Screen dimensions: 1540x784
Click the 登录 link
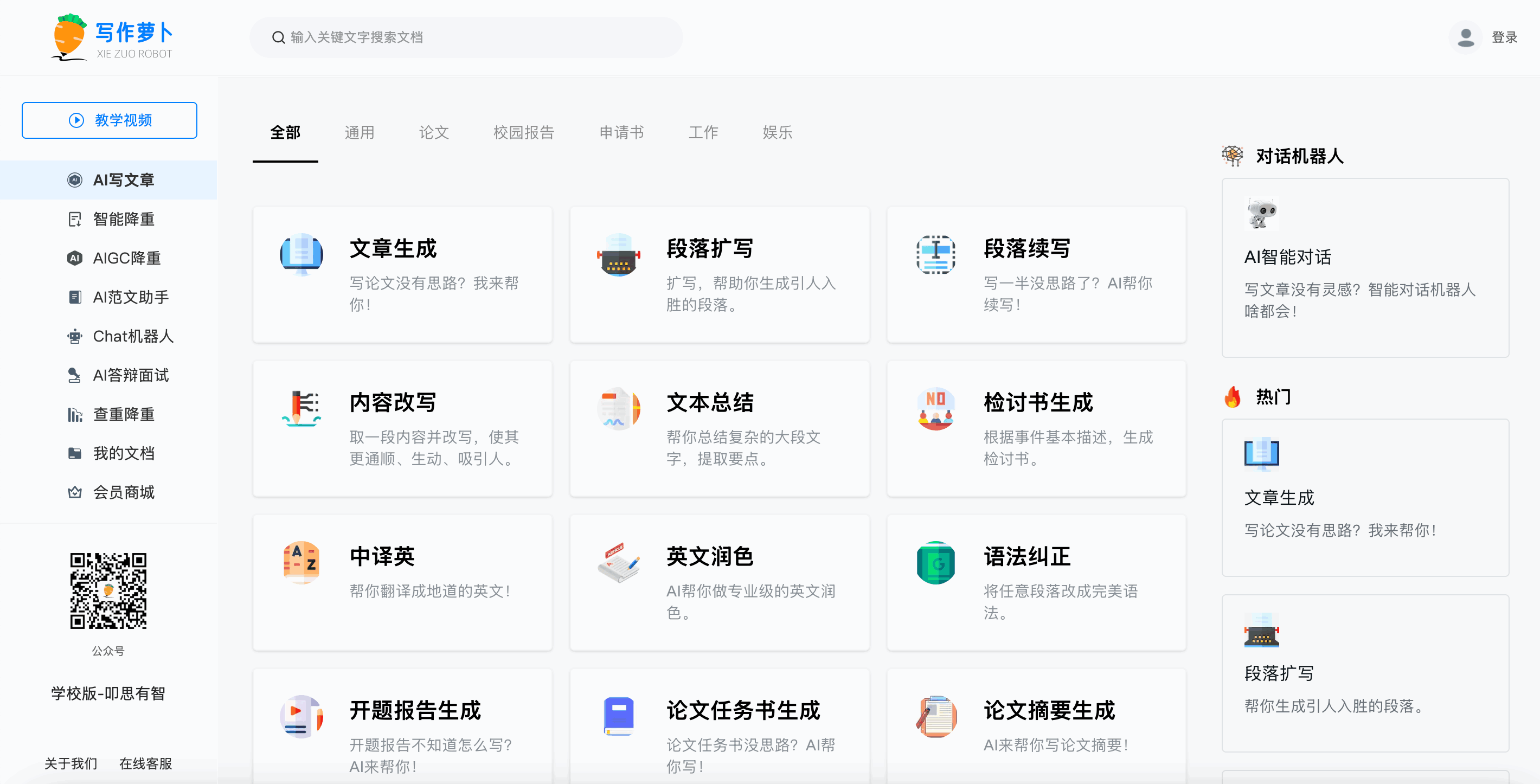(x=1504, y=37)
